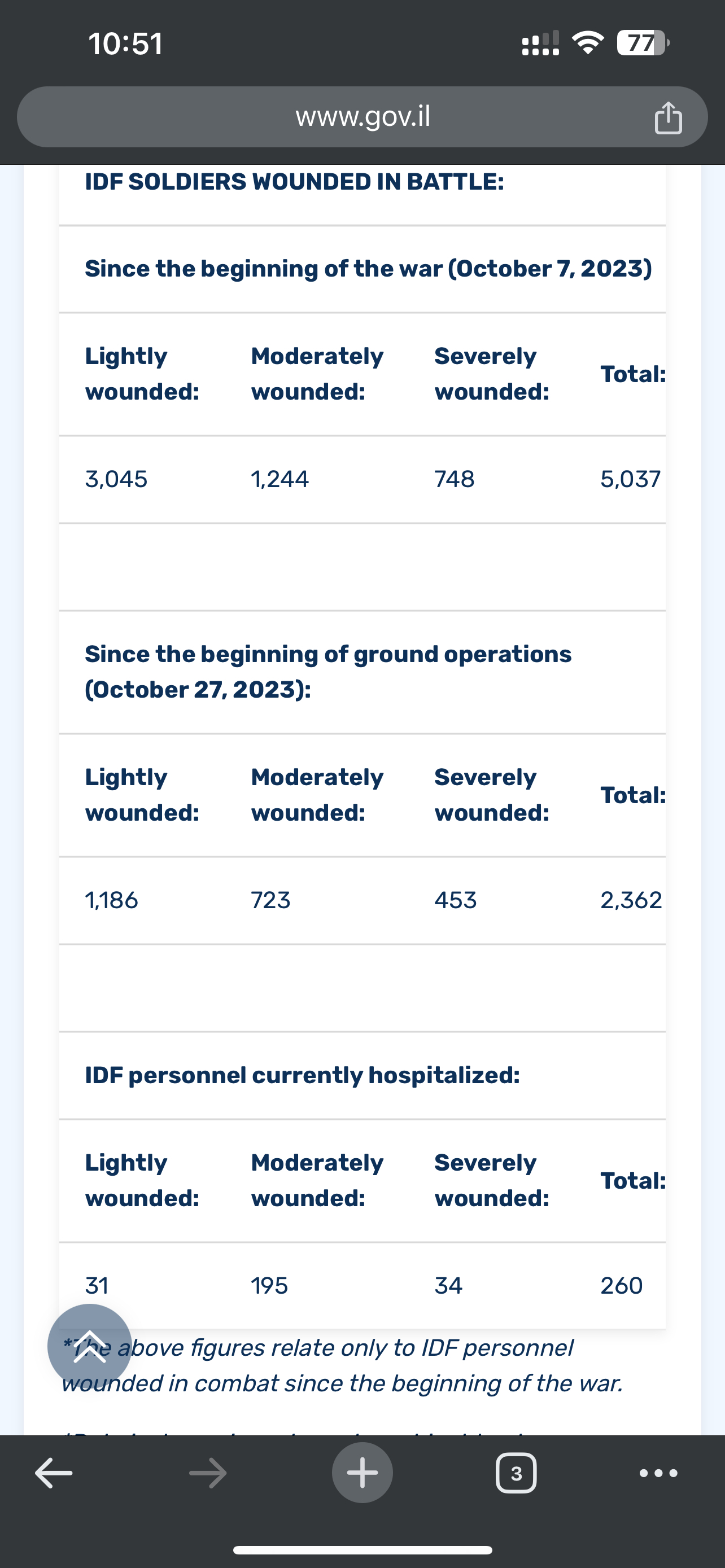Tap the 260 currently hospitalized total
Image resolution: width=725 pixels, height=1568 pixels.
point(622,1286)
